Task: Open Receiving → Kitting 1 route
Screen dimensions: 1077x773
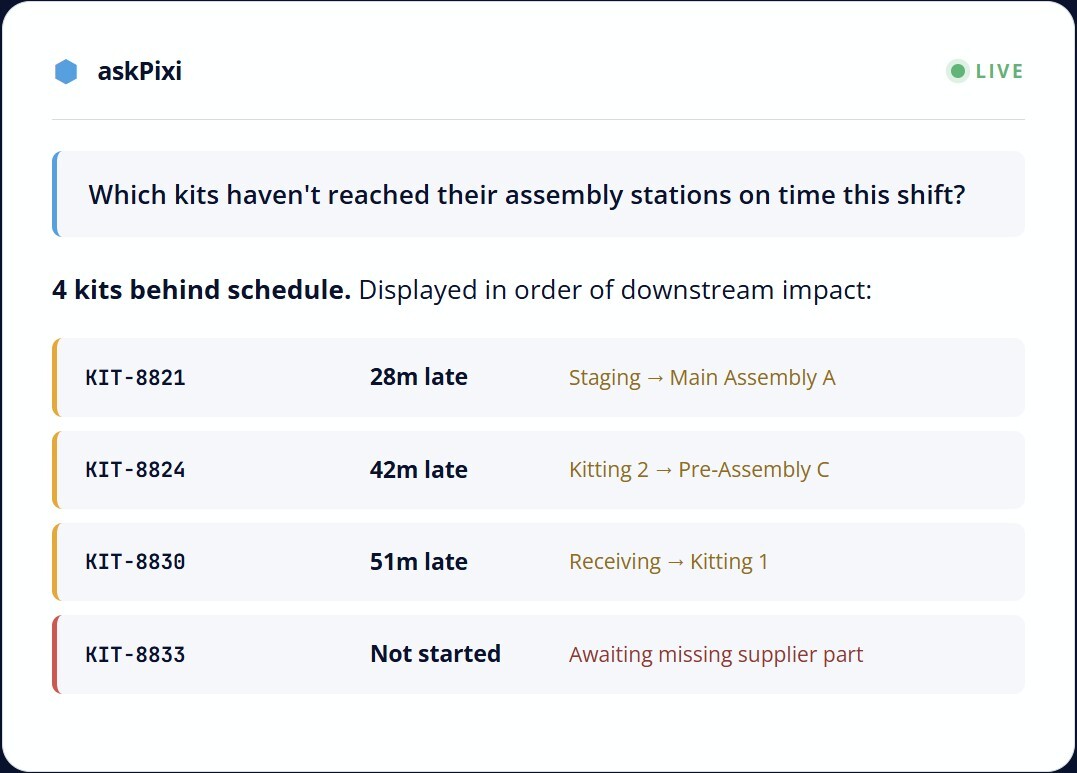Action: tap(668, 562)
